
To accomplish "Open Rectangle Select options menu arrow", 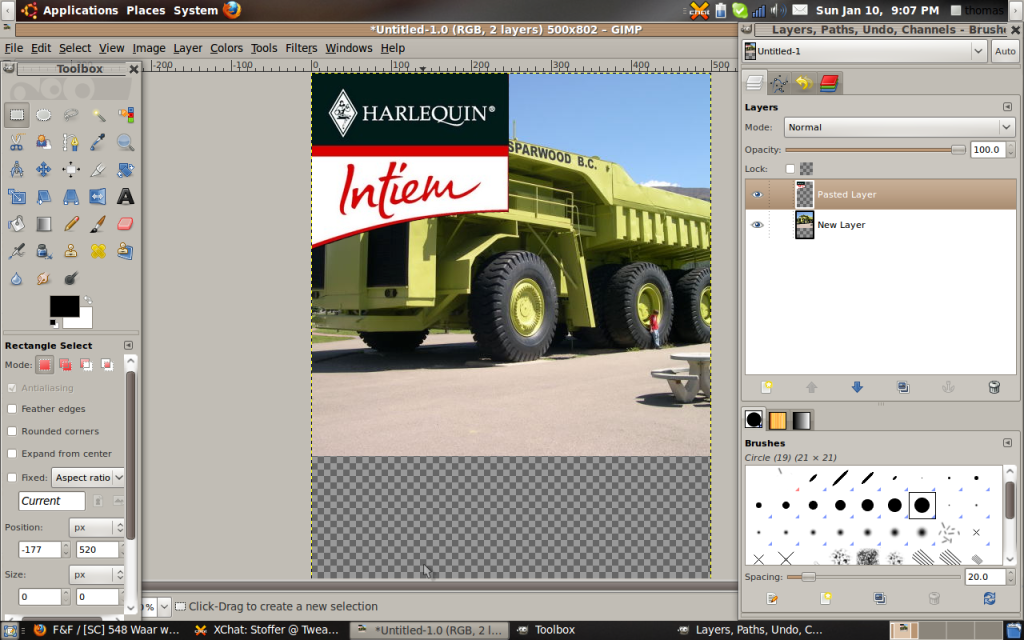I will tap(128, 345).
